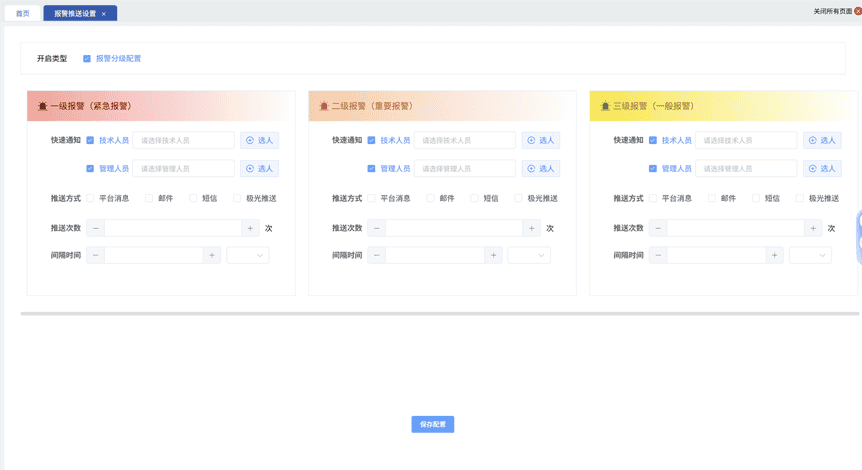The width and height of the screenshot is (862, 470).
Task: Close the 报警推送设置 tab with x icon
Action: tap(104, 14)
